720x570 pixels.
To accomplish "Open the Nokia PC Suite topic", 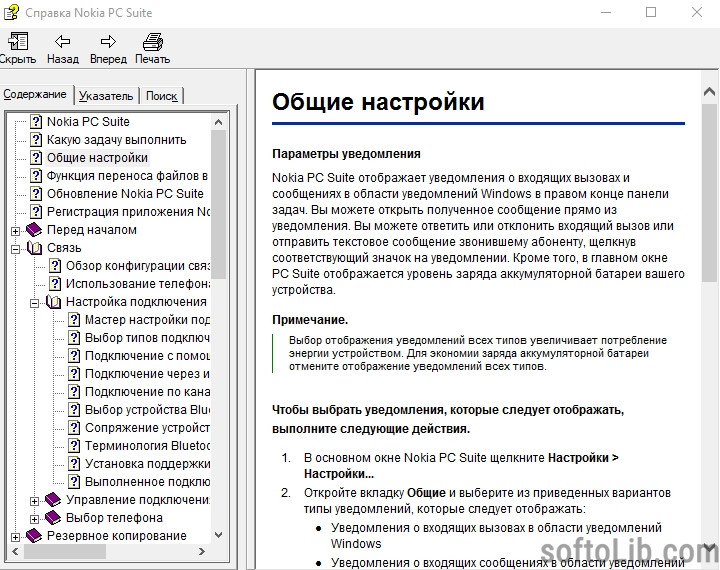I will (x=88, y=122).
